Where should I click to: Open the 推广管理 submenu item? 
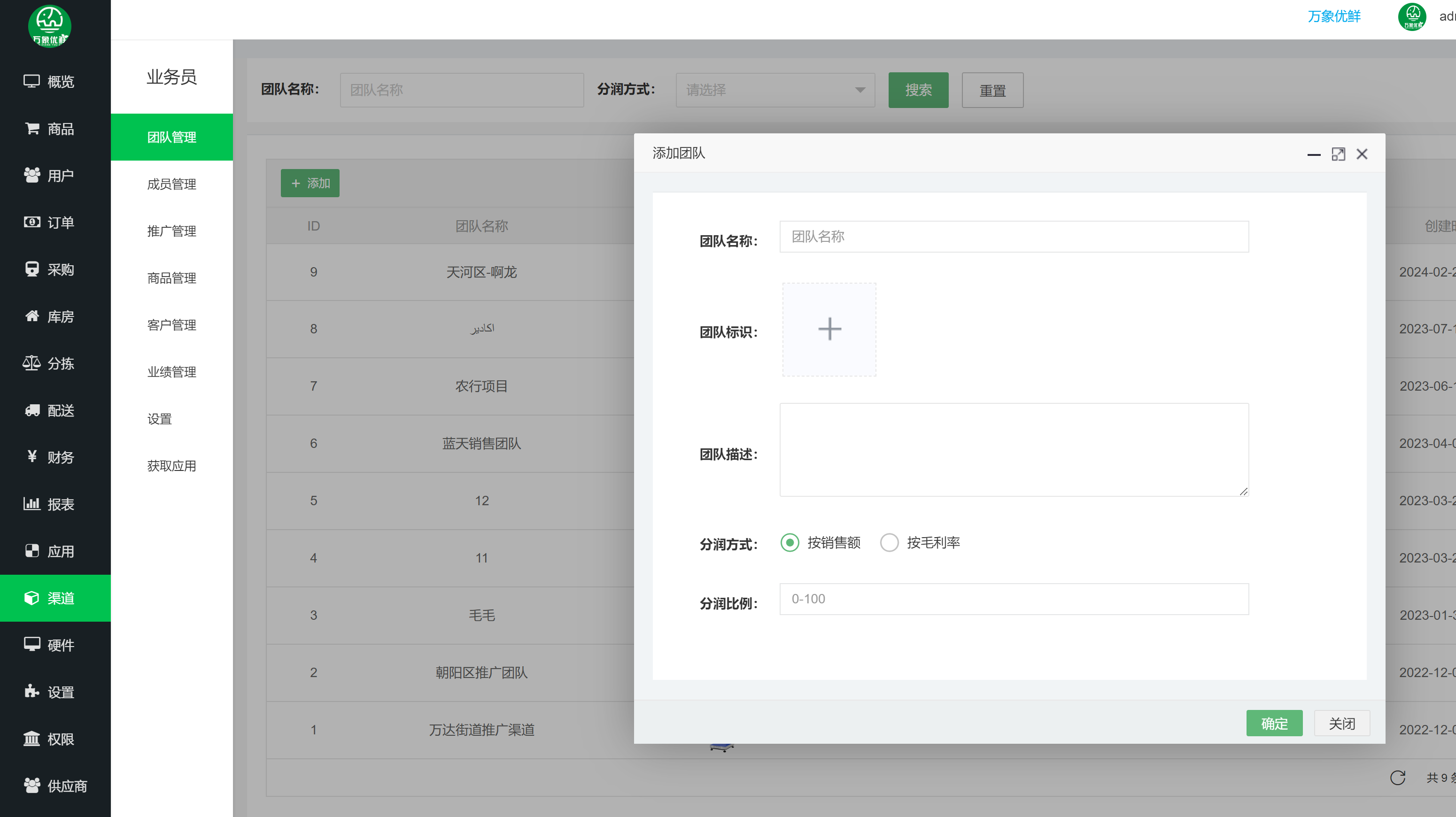171,231
